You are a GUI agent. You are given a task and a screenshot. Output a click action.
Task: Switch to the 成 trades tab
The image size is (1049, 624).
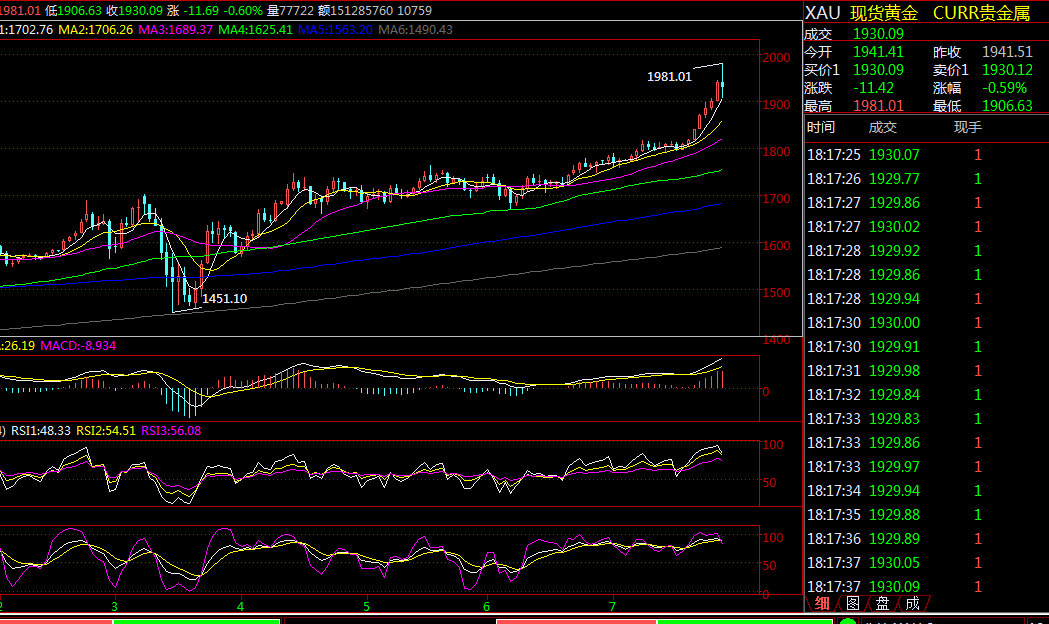point(912,603)
